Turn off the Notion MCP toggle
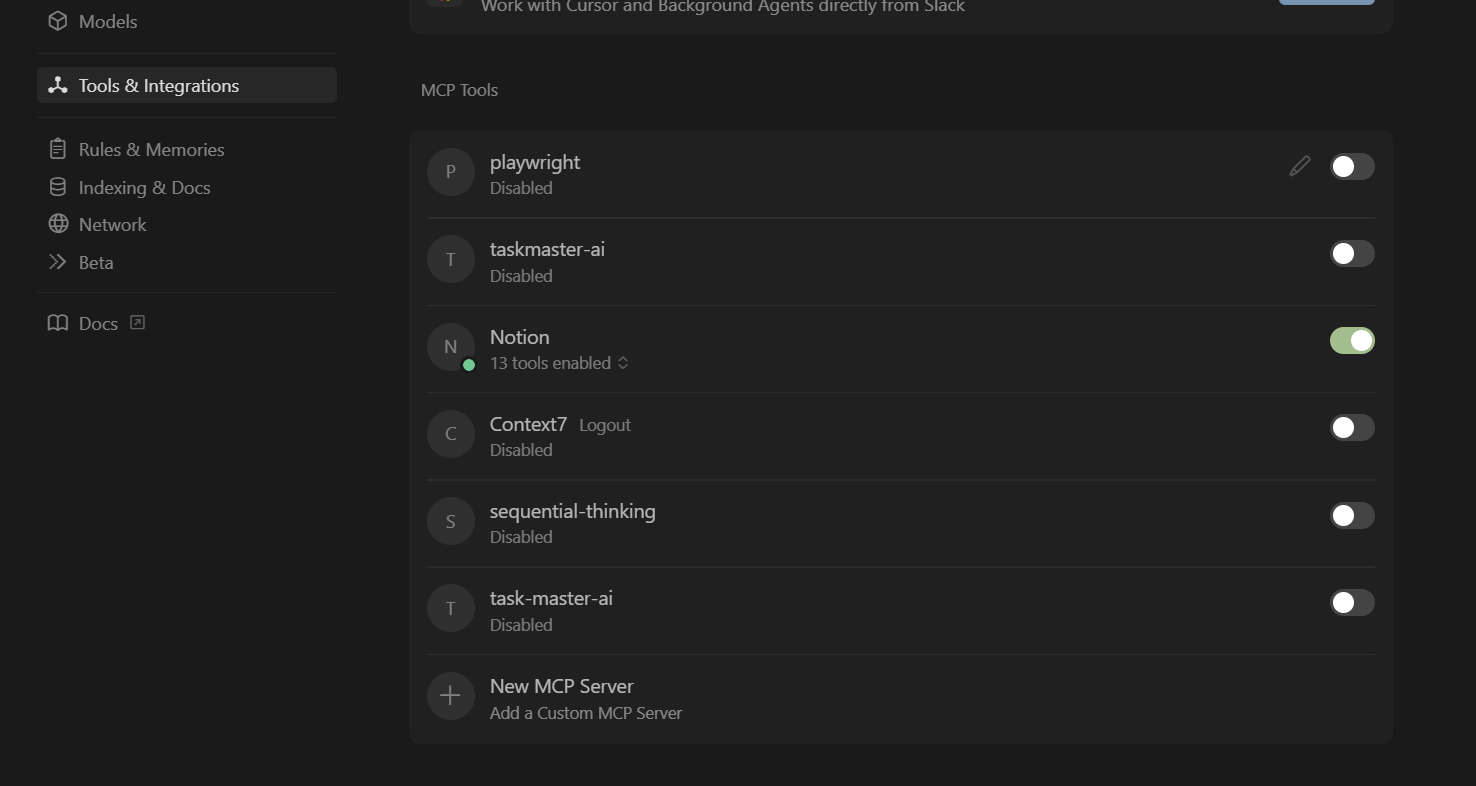This screenshot has width=1476, height=786. tap(1352, 341)
